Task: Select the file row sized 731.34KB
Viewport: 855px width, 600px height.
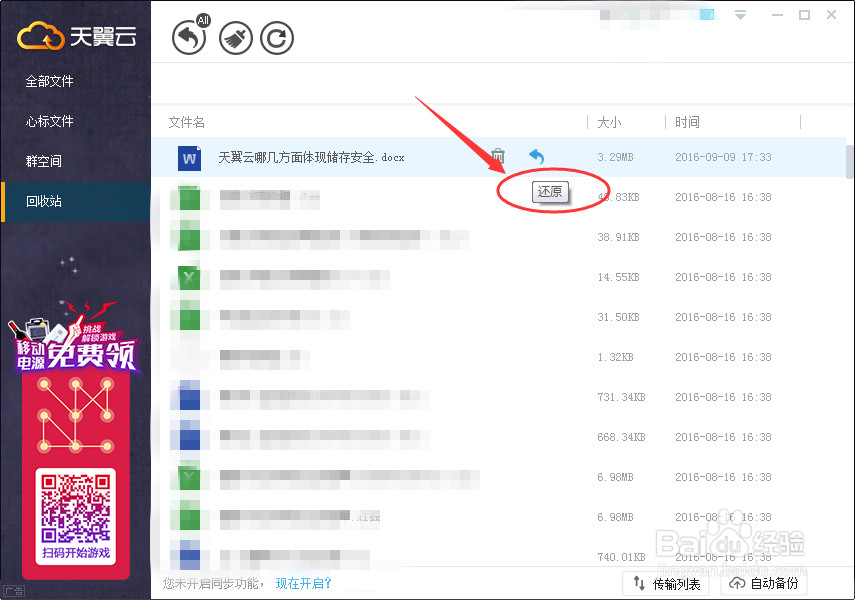Action: click(498, 397)
